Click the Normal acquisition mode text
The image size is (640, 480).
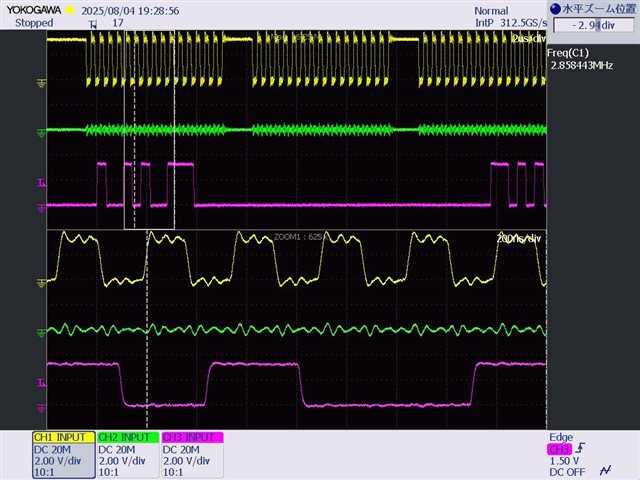(491, 11)
